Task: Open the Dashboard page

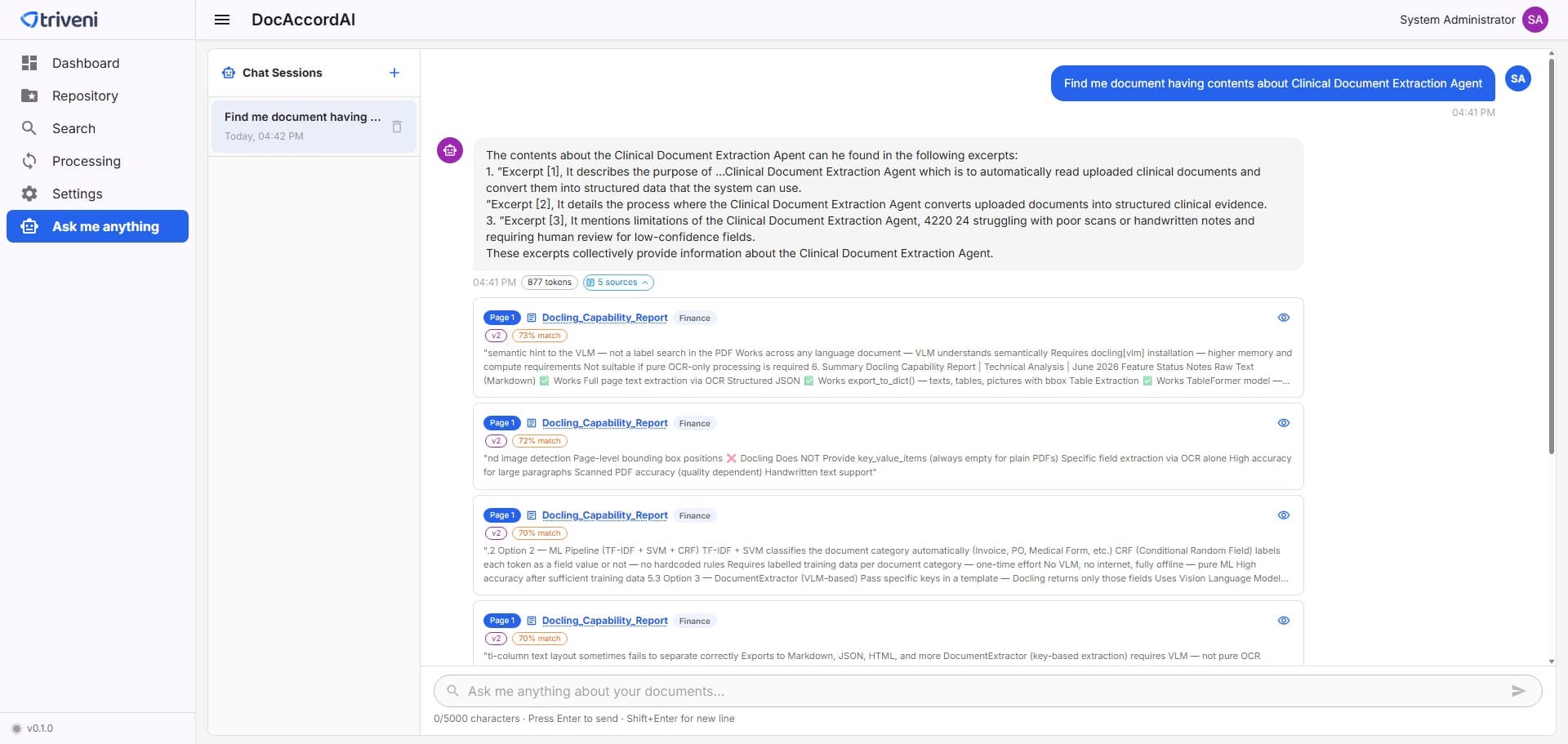Action: click(97, 63)
